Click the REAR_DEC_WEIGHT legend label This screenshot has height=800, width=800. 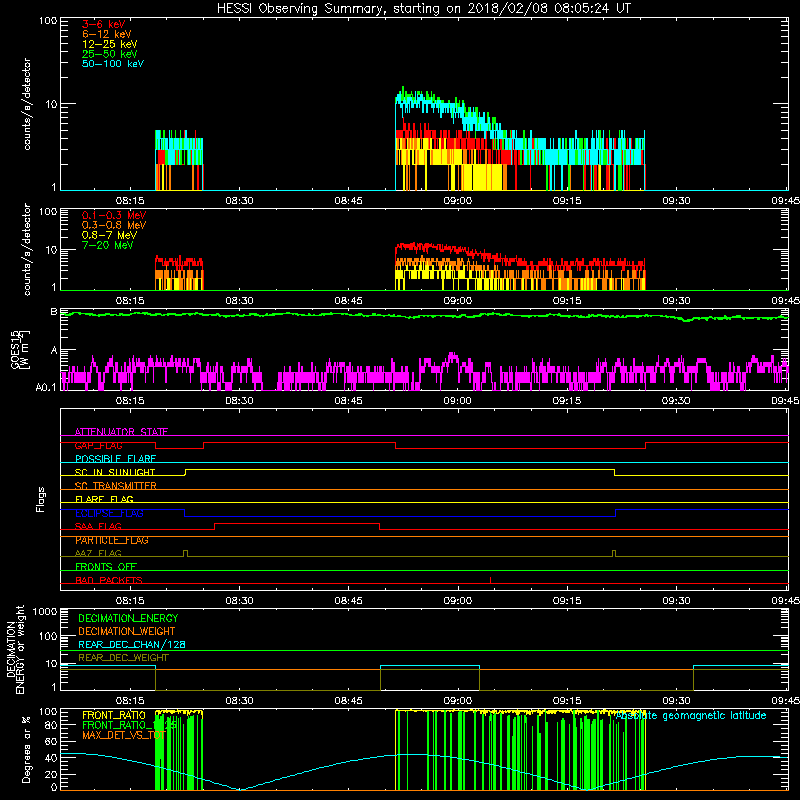coord(123,658)
